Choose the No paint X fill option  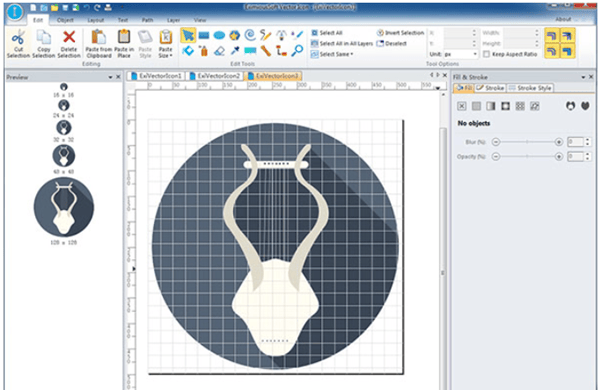(461, 106)
